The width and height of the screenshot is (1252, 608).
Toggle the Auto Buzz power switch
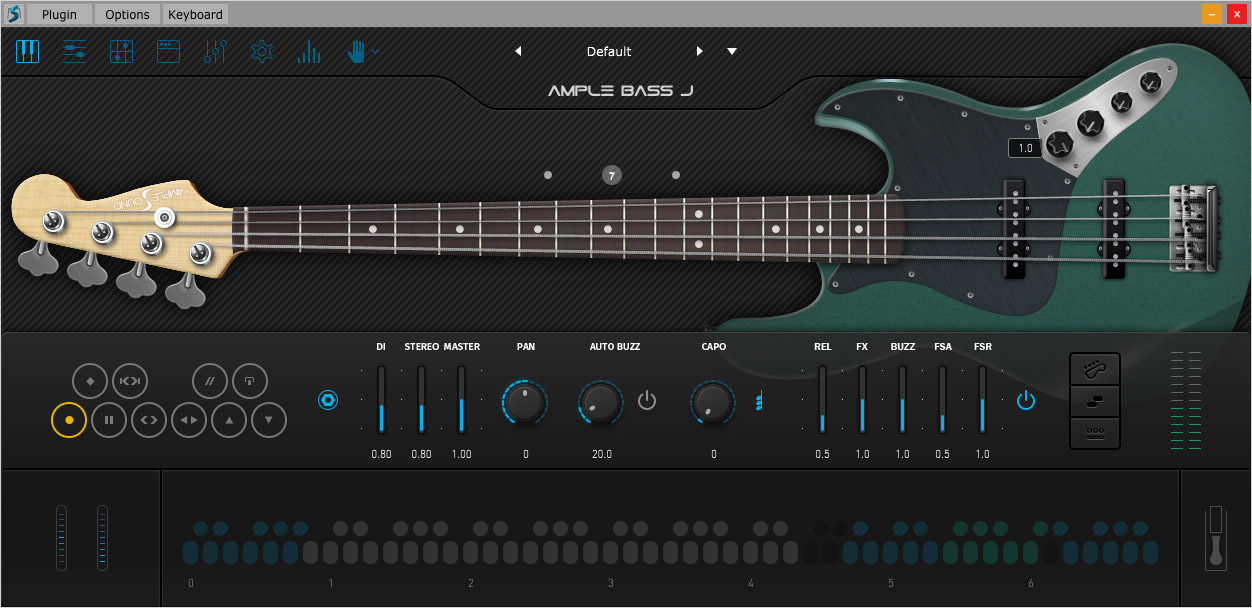tap(647, 401)
